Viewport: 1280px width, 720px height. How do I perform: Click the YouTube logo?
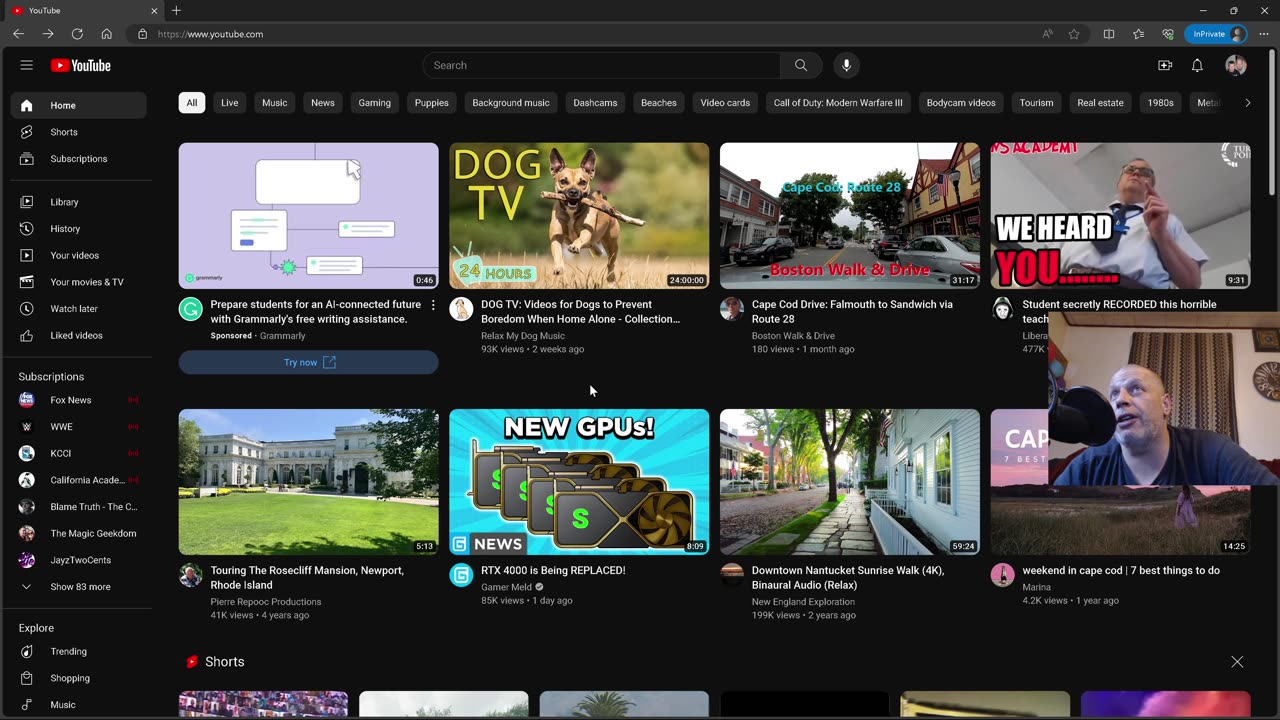point(81,65)
